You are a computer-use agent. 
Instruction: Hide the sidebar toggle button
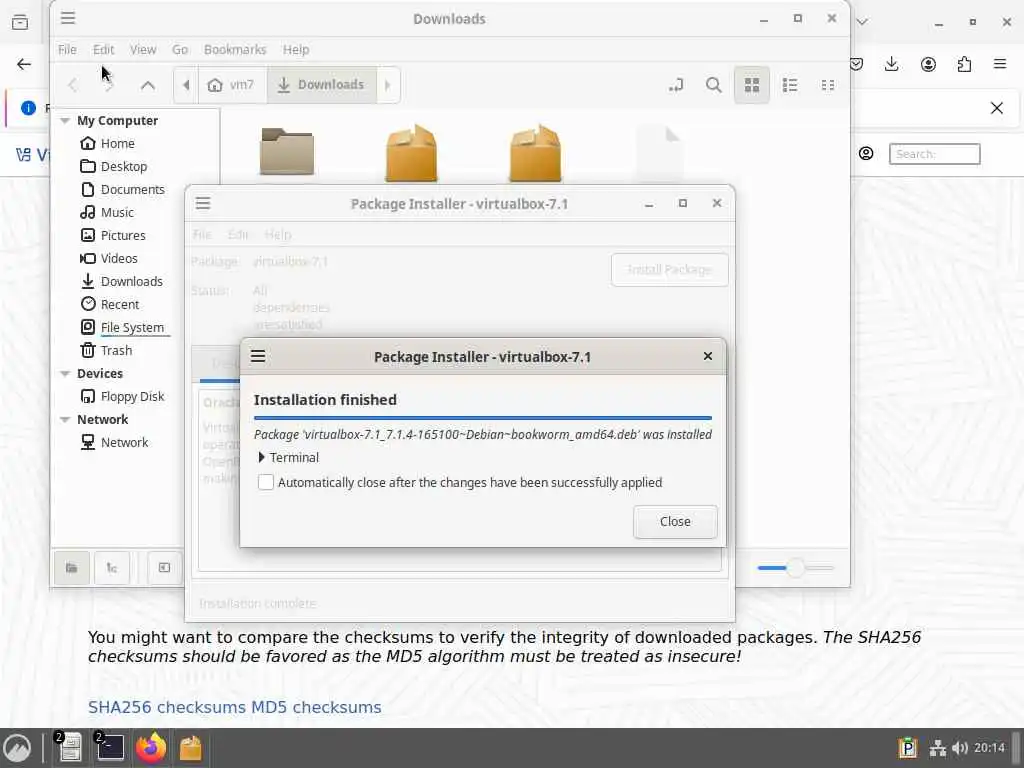click(x=164, y=568)
